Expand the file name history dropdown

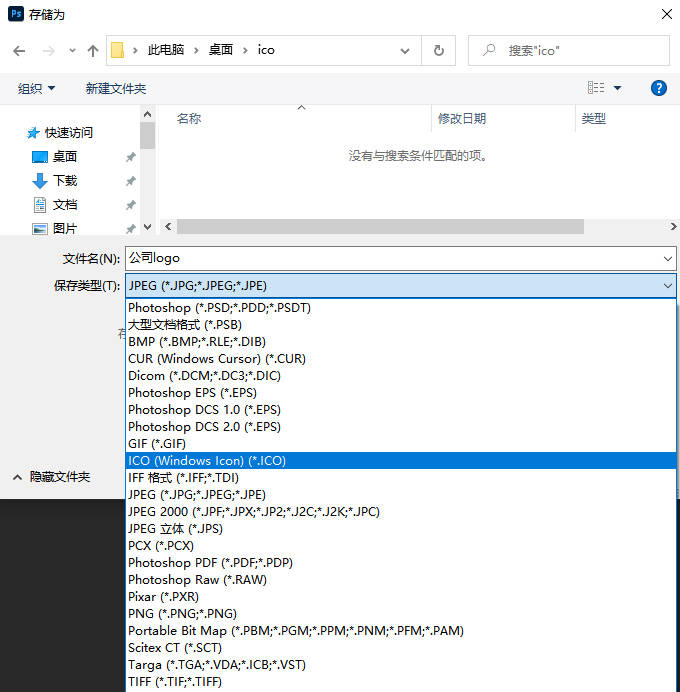pos(668,259)
